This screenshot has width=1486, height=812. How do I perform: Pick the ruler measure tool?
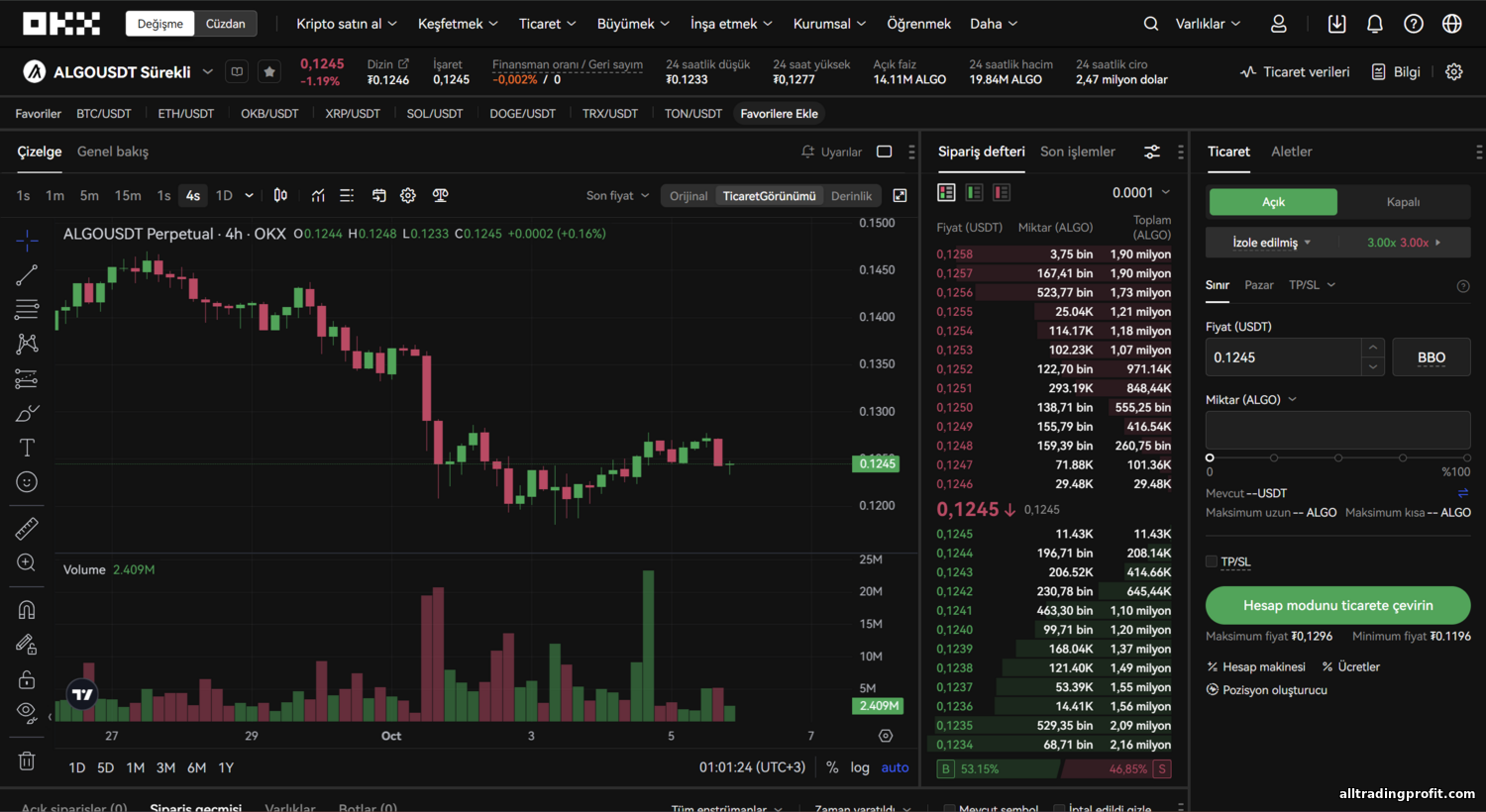click(x=27, y=528)
